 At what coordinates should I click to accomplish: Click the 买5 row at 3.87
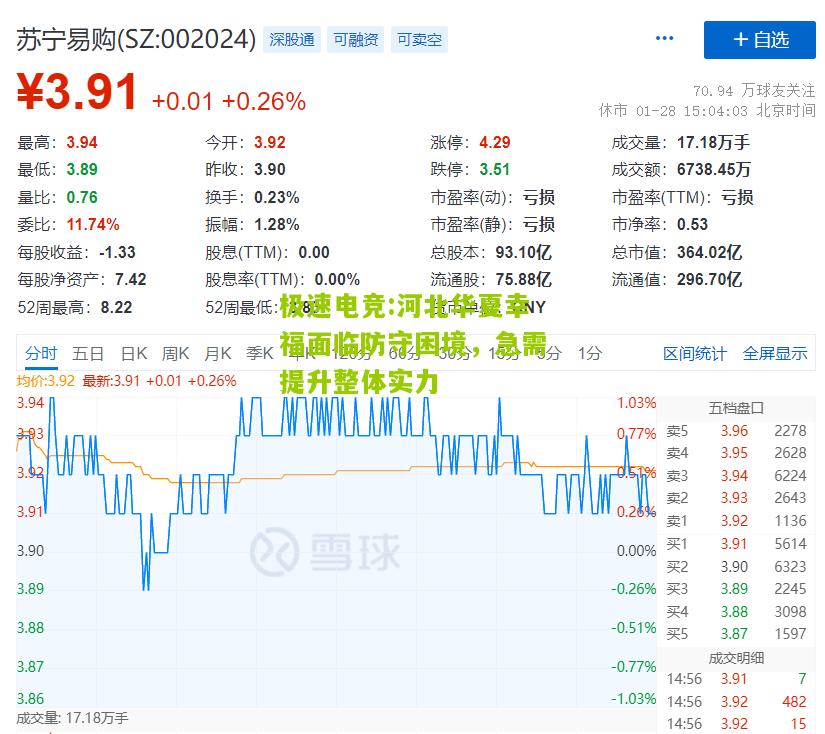[x=736, y=634]
